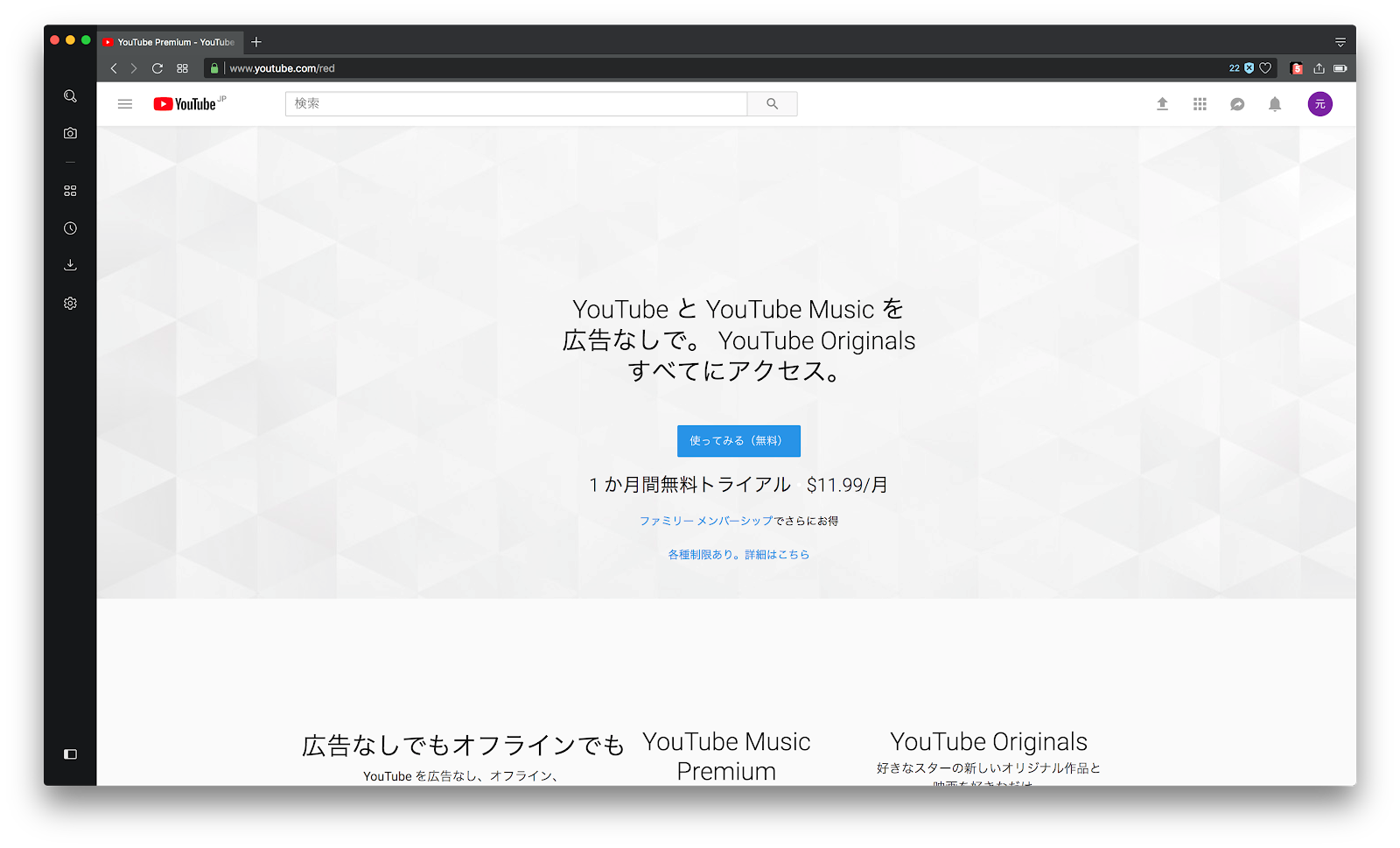Click the YouTube logo
The image size is (1400, 848).
pos(189,104)
